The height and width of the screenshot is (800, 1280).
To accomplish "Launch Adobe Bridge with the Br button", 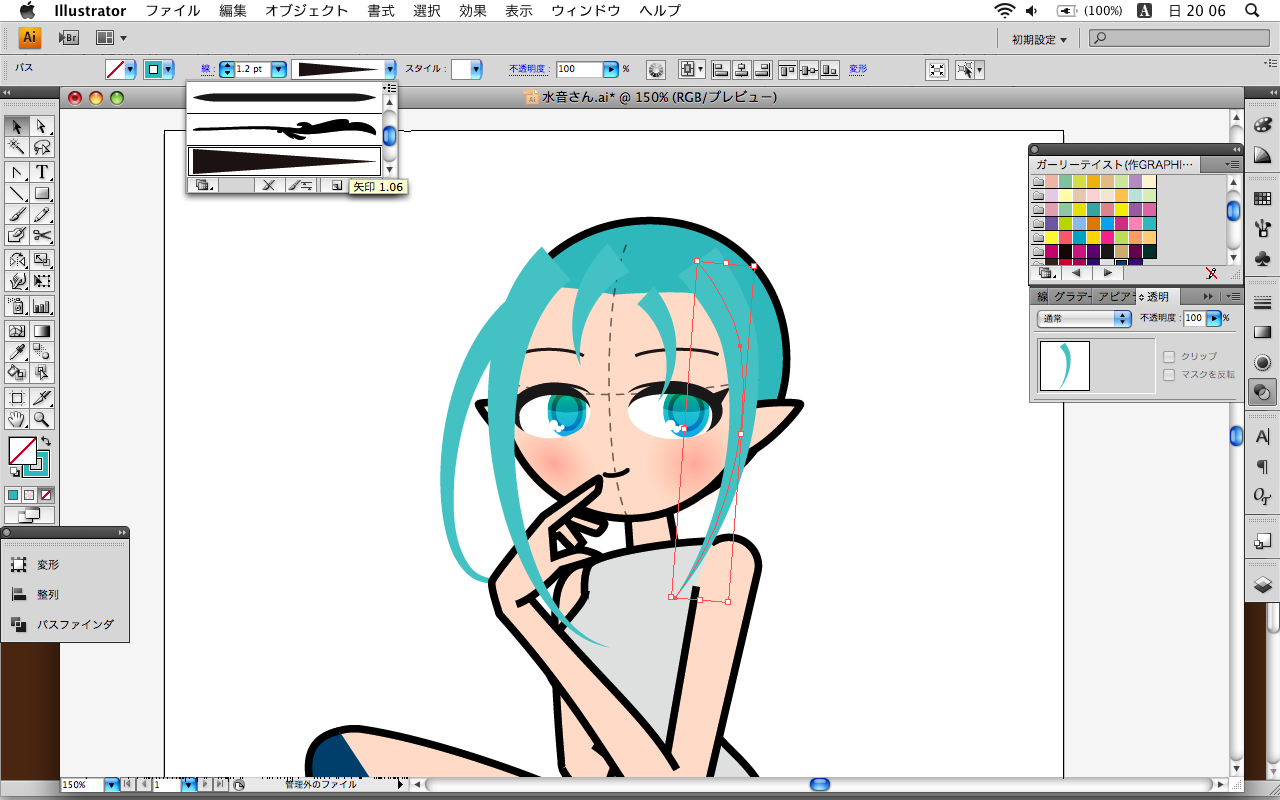I will [69, 38].
